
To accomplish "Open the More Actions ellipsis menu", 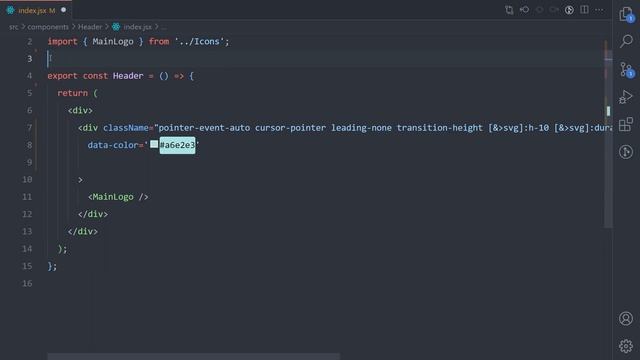I will coord(599,10).
